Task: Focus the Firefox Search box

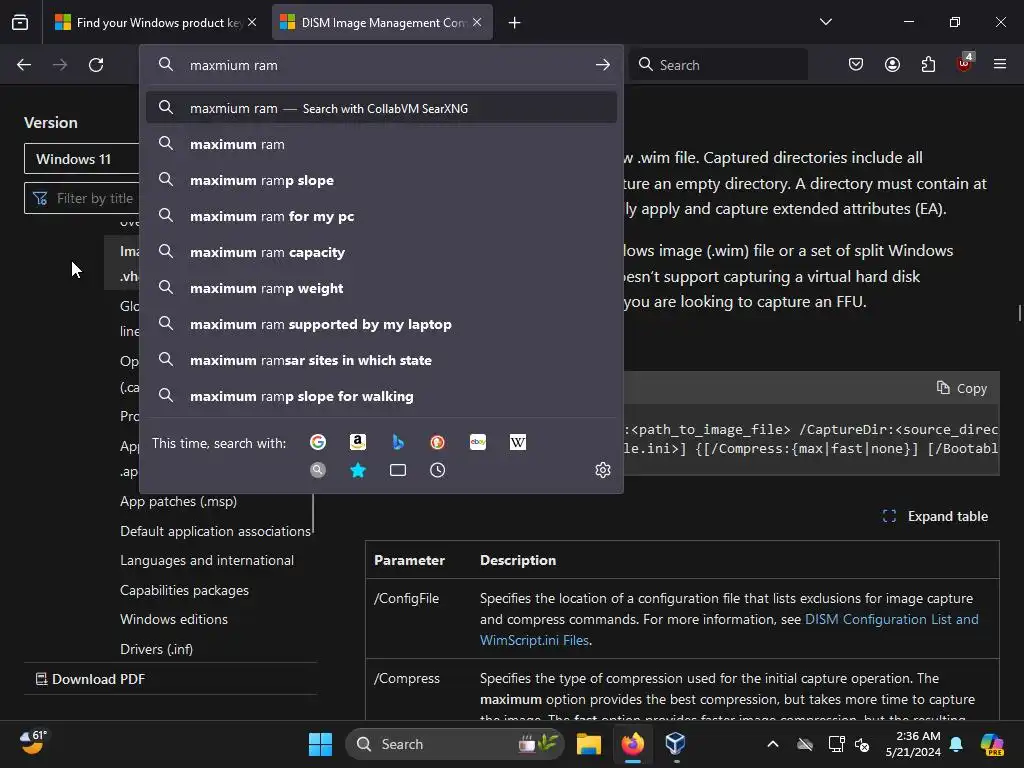Action: click(x=718, y=65)
